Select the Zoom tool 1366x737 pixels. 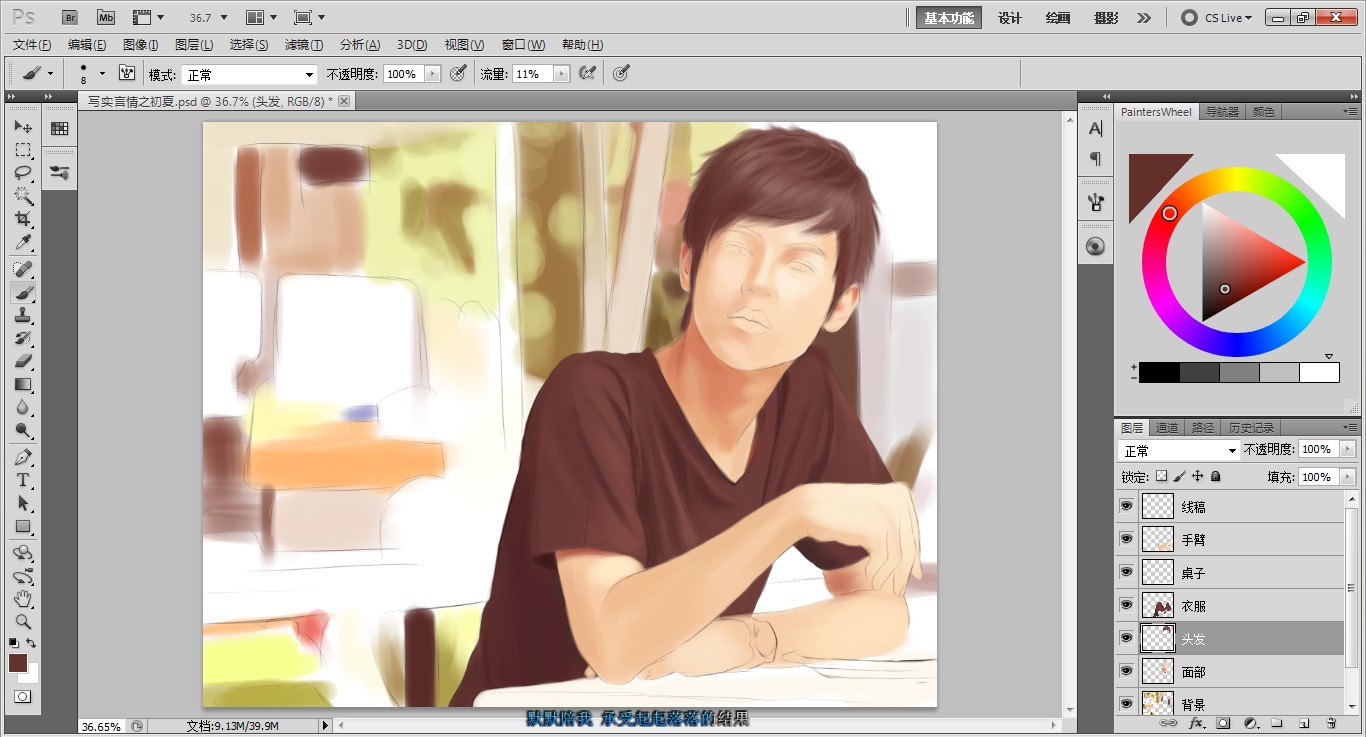coord(23,622)
